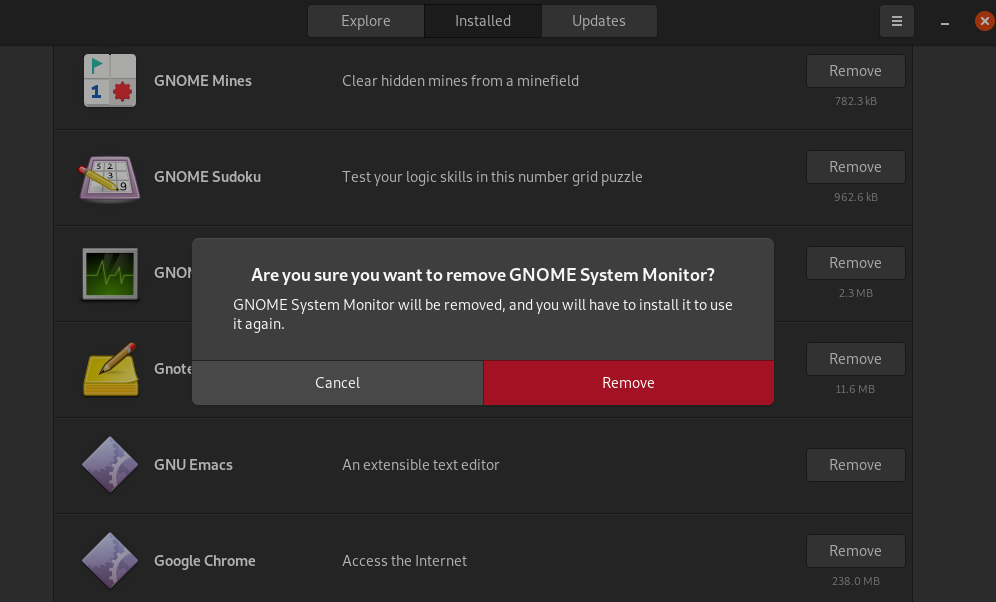The image size is (996, 602).
Task: Select the Google Chrome app name
Action: pos(205,561)
